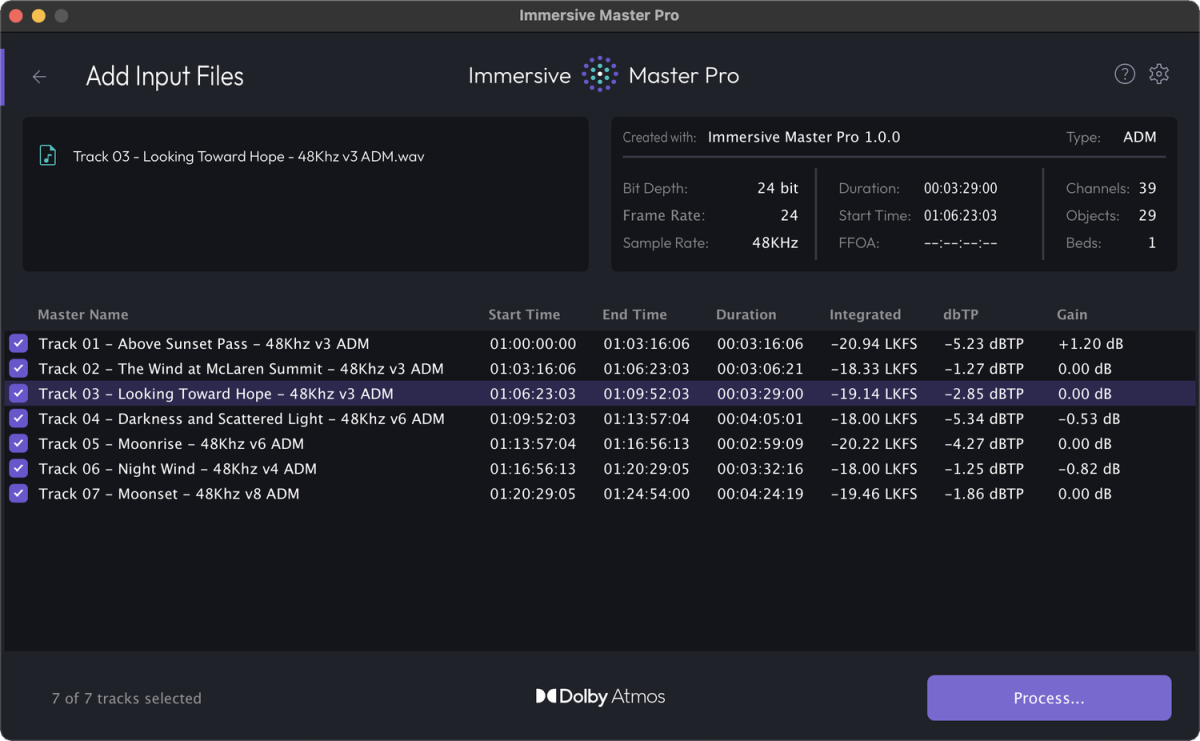Screen dimensions: 1200x741
Task: Click the −20.22 LKFS value for Moonrise
Action: [873, 443]
